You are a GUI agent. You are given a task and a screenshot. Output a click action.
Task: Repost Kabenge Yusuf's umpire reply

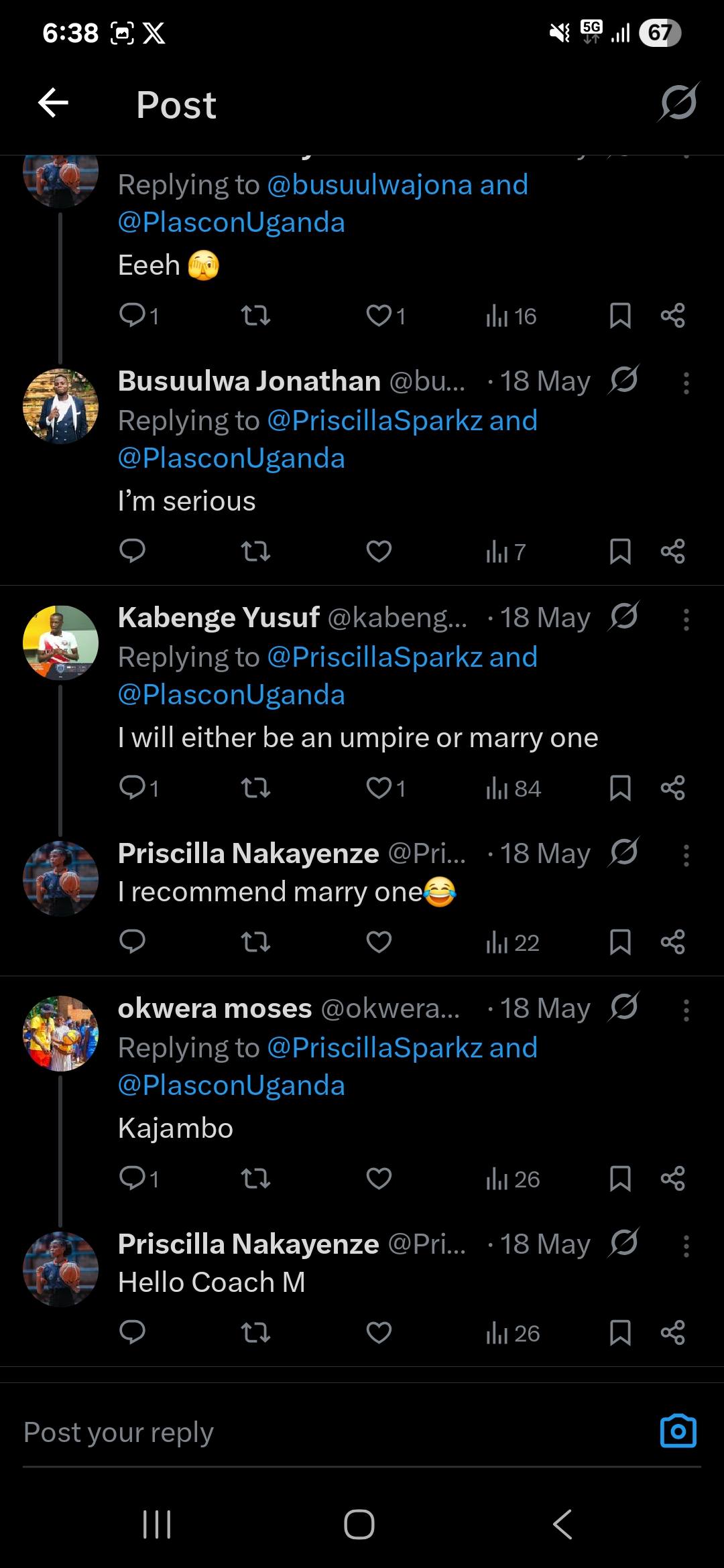click(255, 787)
